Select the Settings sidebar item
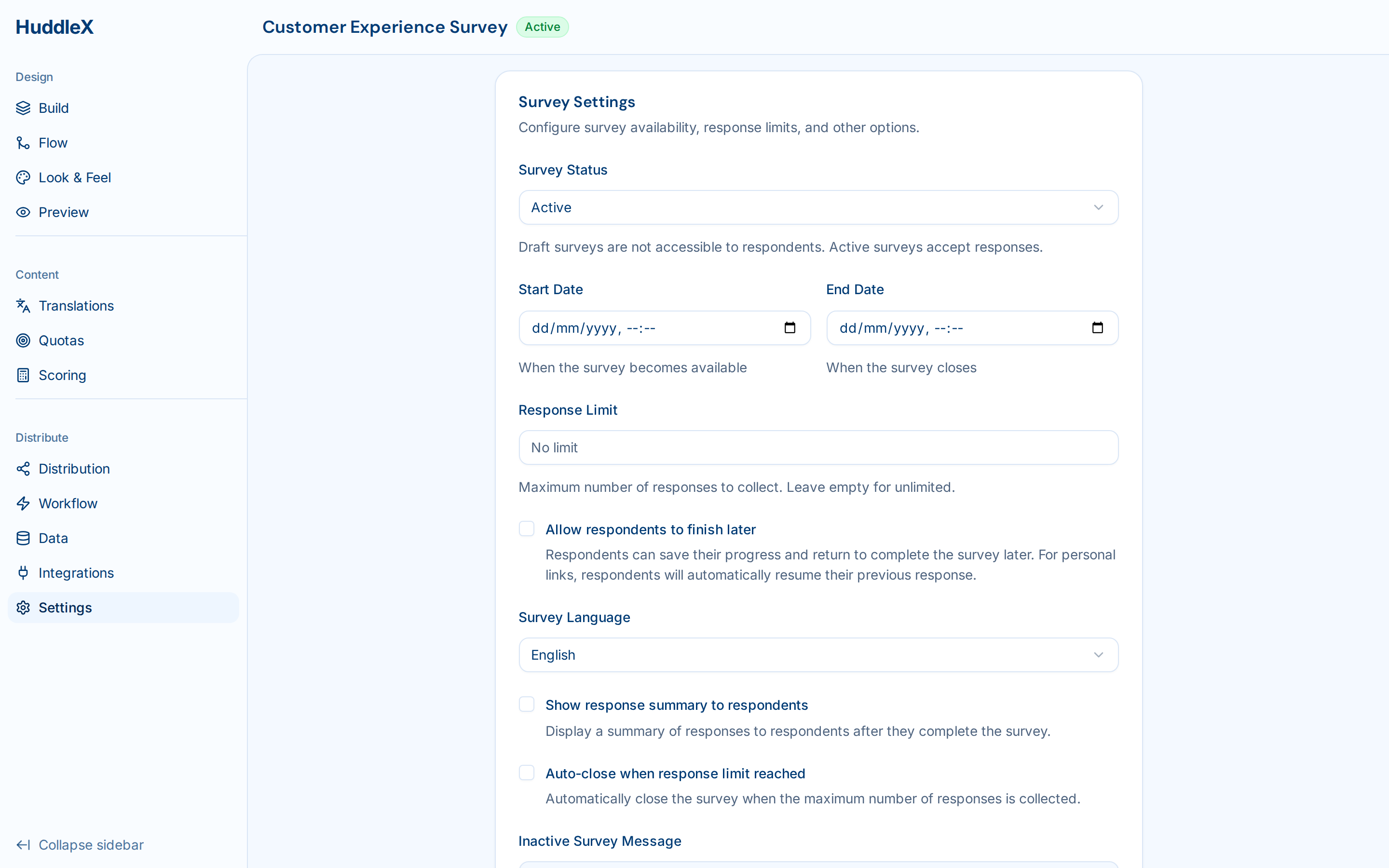The height and width of the screenshot is (868, 1389). coord(123,608)
